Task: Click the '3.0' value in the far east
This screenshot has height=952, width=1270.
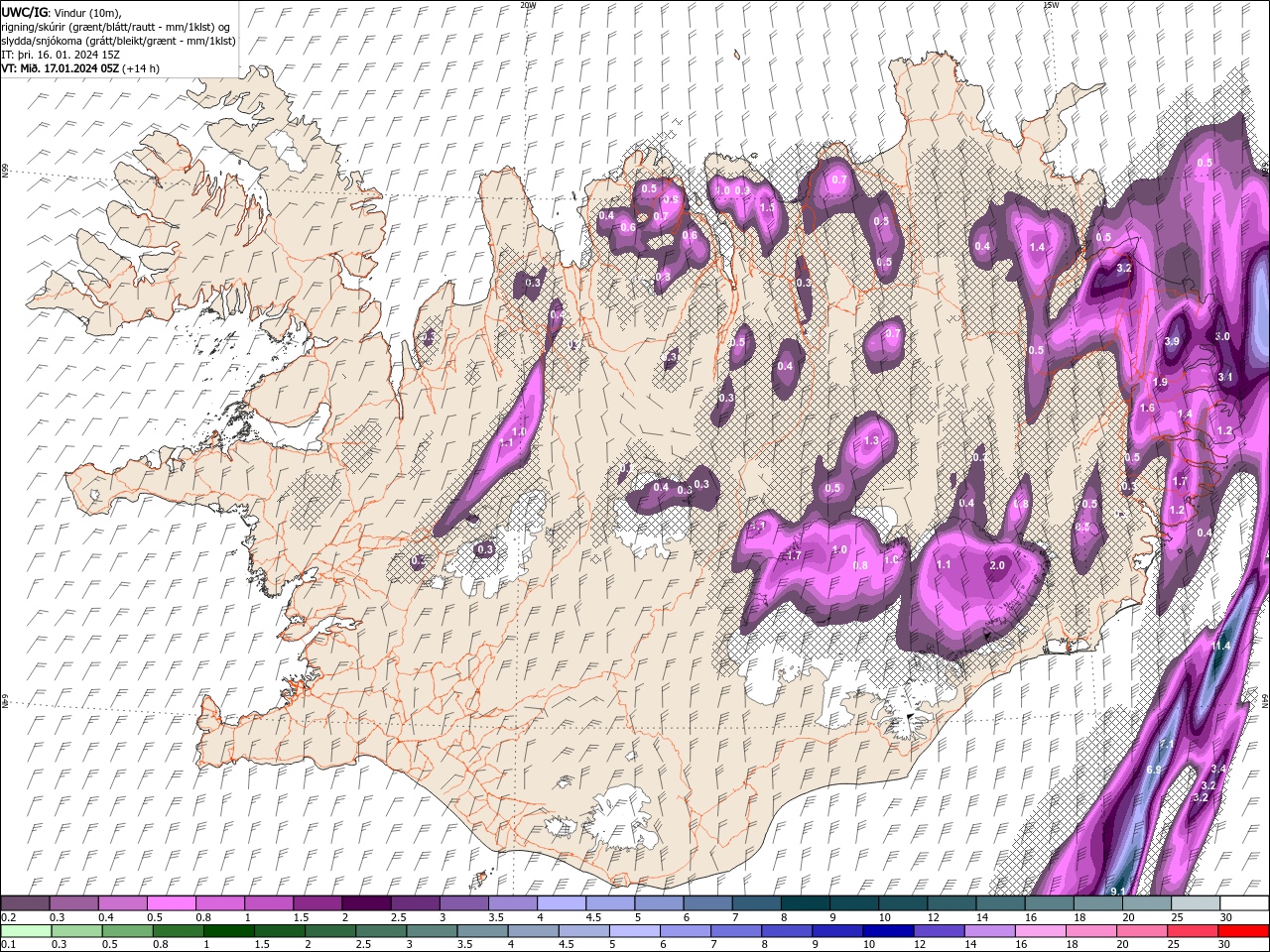Action: pos(1222,337)
